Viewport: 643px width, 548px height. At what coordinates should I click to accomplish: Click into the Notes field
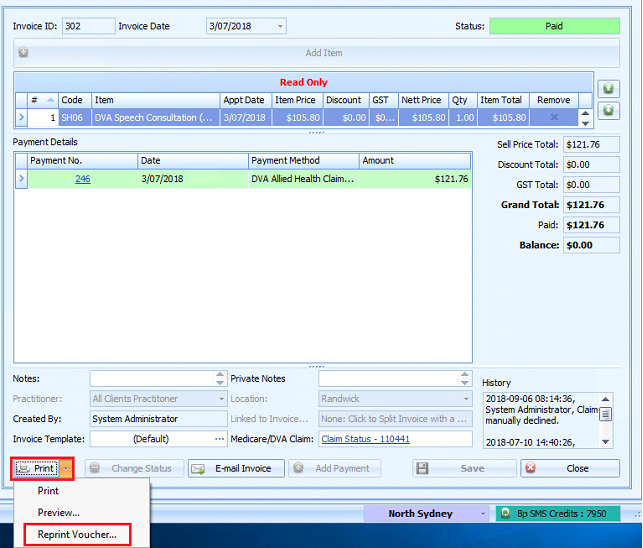153,379
